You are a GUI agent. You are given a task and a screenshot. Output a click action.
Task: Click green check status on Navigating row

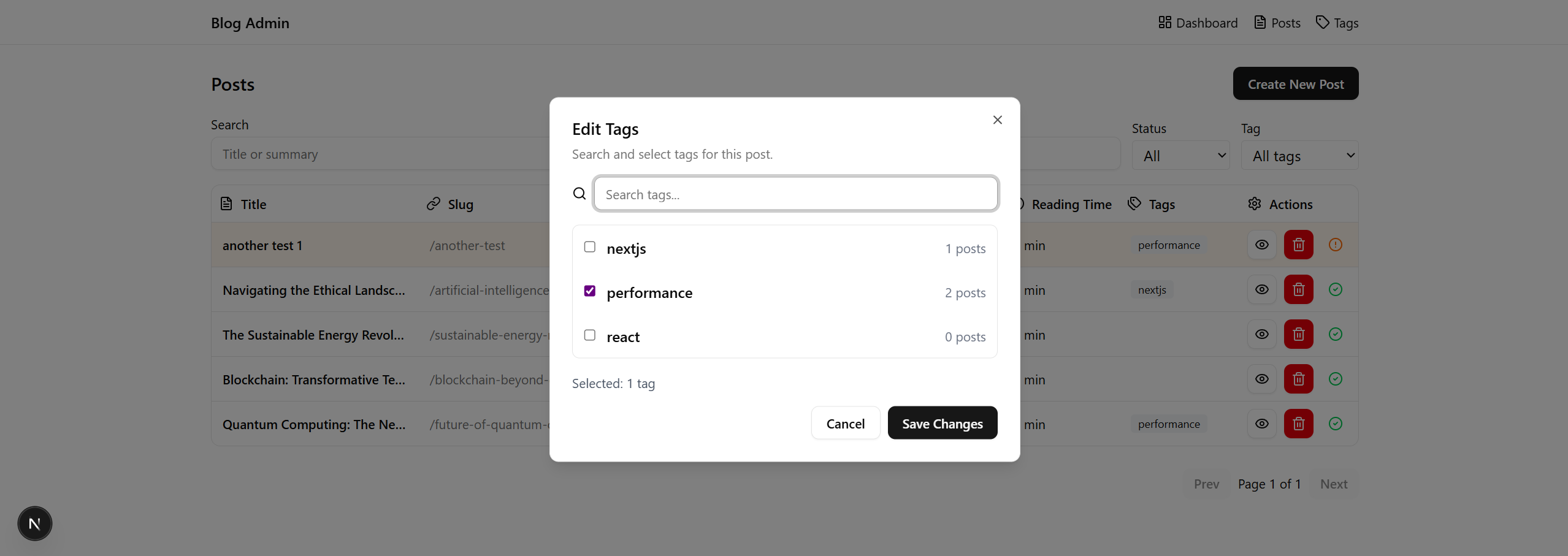[x=1335, y=289]
